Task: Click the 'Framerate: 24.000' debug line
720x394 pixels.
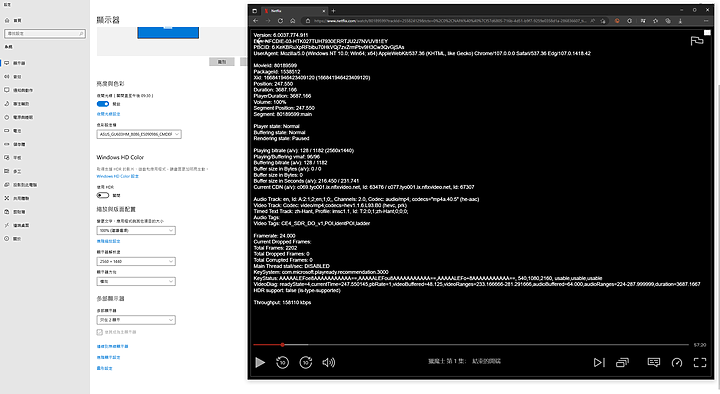Action: pyautogui.click(x=275, y=236)
